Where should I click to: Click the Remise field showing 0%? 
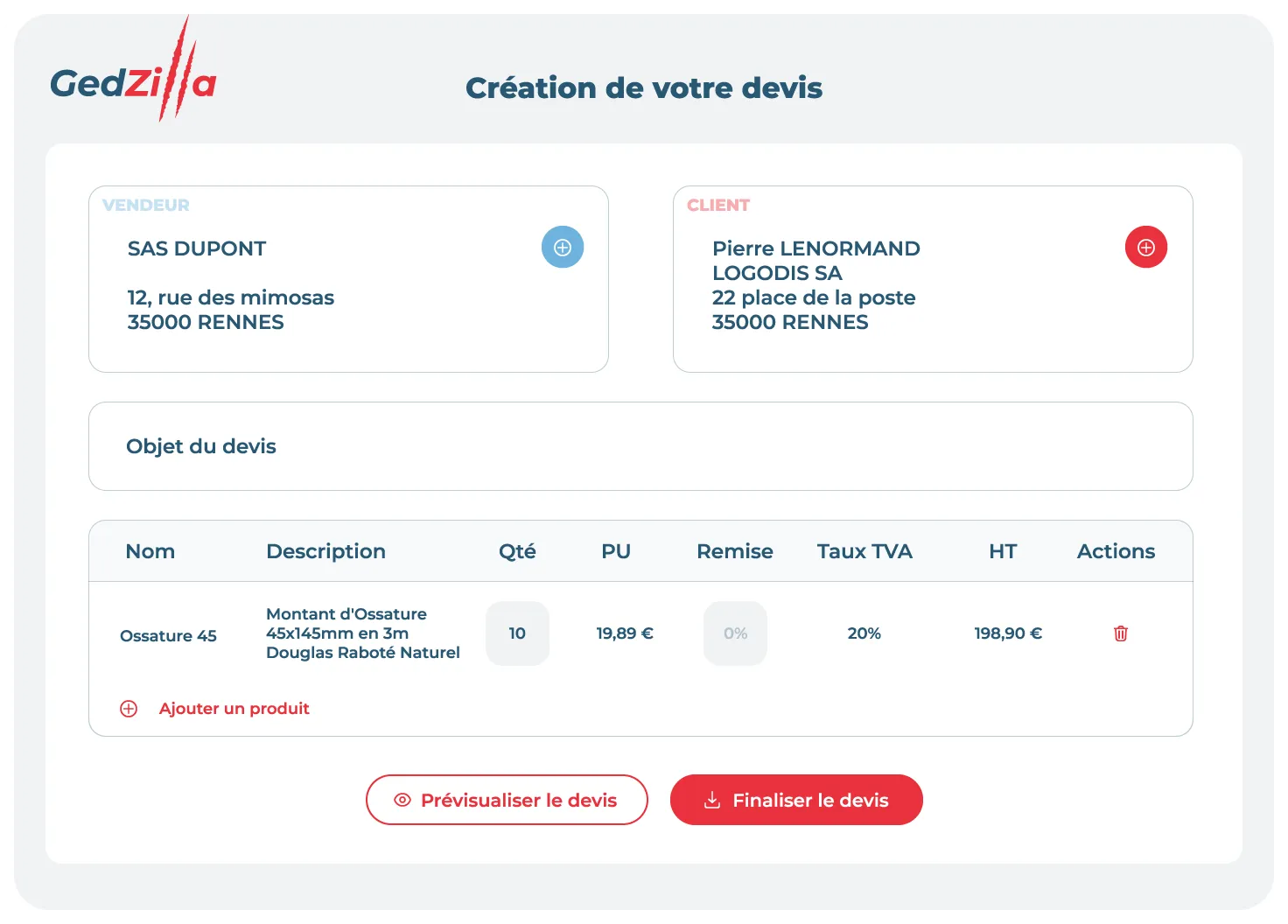(x=735, y=633)
